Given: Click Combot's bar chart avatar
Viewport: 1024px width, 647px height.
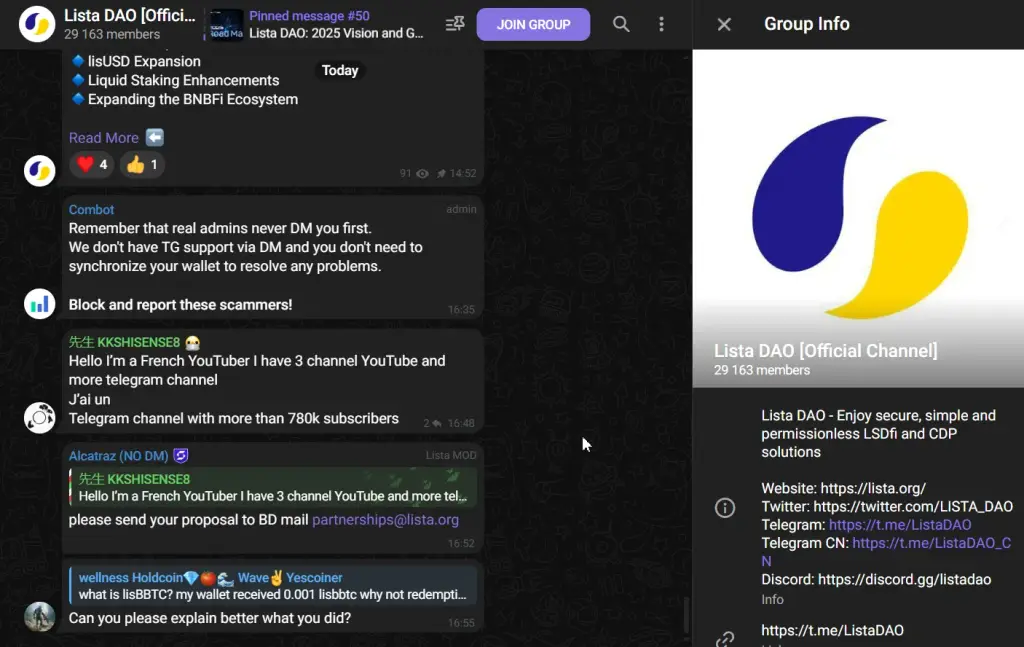Looking at the screenshot, I should pos(39,304).
